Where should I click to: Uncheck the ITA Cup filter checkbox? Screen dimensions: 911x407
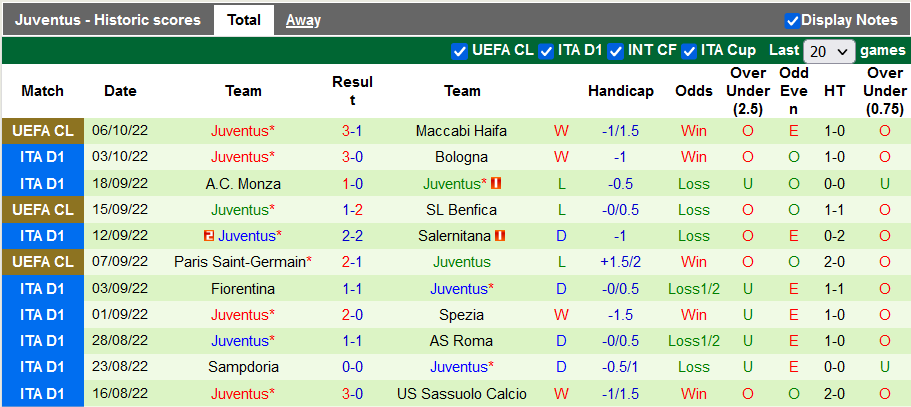point(689,51)
